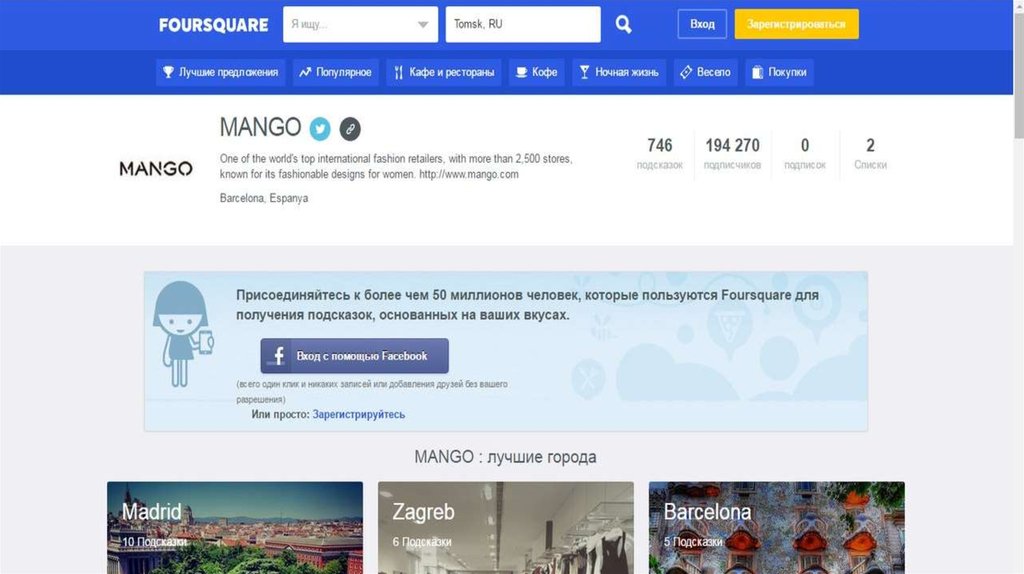The width and height of the screenshot is (1024, 574).
Task: Click the Tomsk, RU location field
Action: pyautogui.click(x=523, y=24)
